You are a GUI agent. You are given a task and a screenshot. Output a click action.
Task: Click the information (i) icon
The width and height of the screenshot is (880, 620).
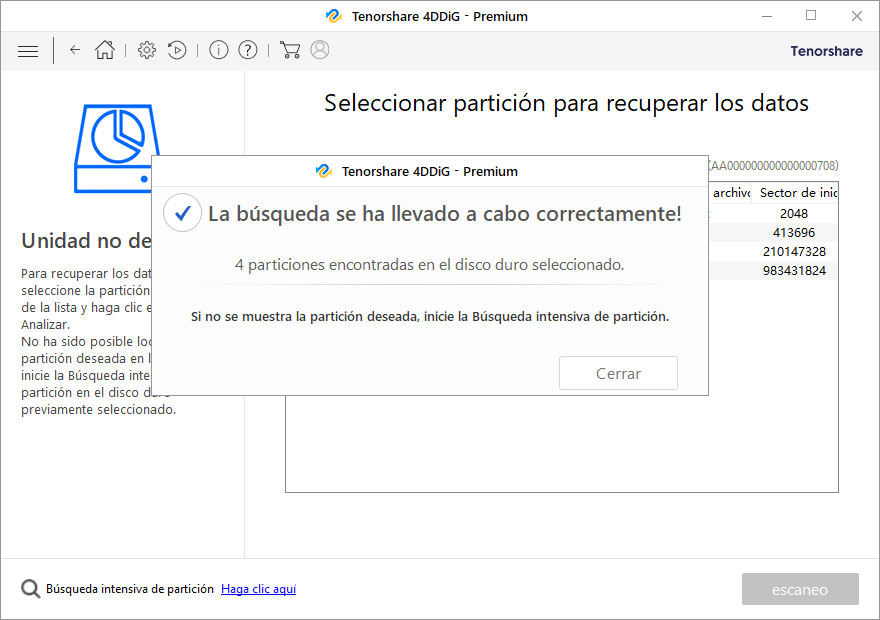coord(219,50)
